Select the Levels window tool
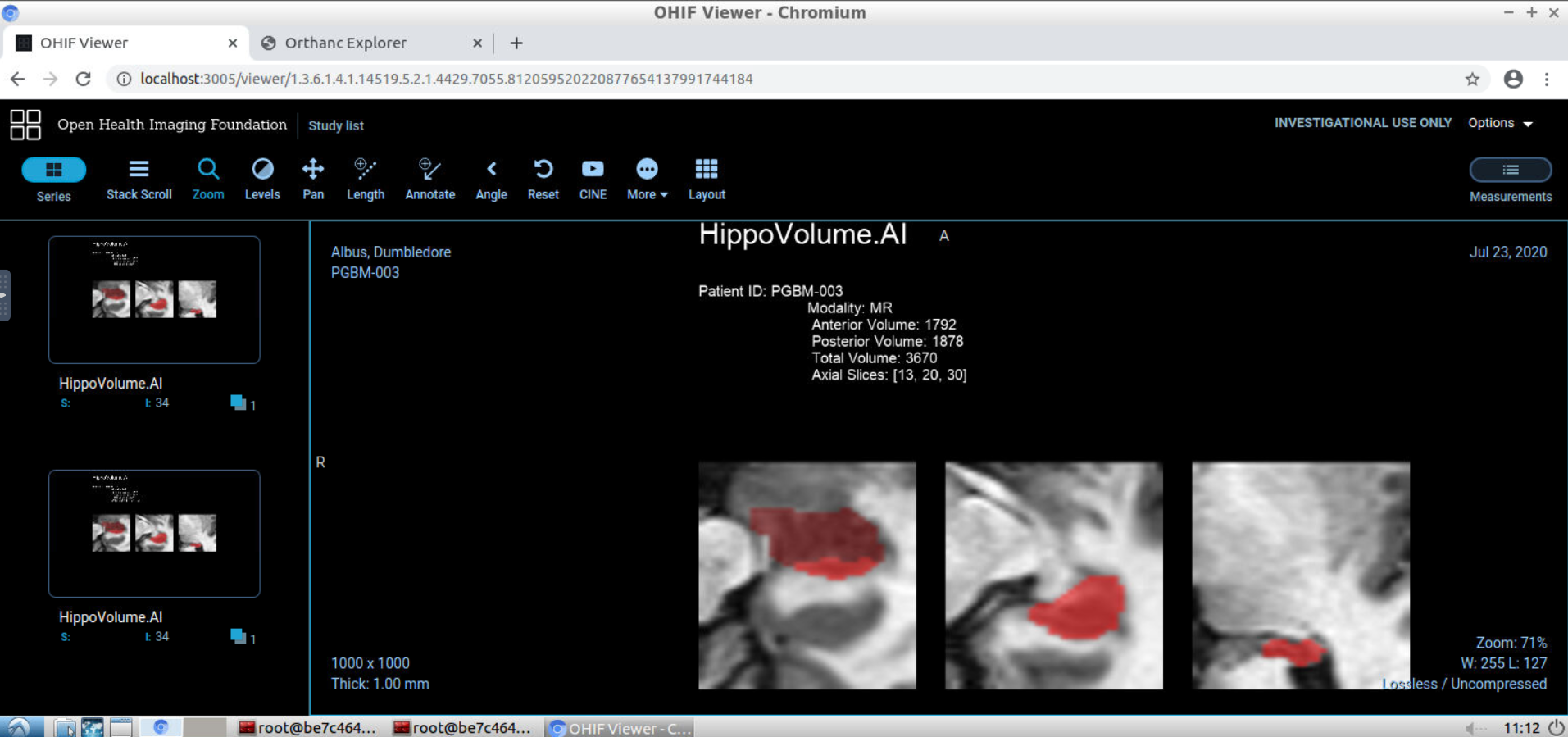 262,180
